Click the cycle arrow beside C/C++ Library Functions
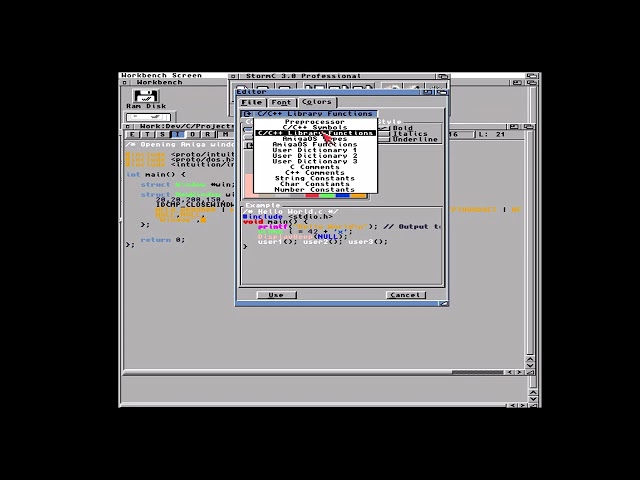The height and width of the screenshot is (480, 640). pyautogui.click(x=247, y=113)
